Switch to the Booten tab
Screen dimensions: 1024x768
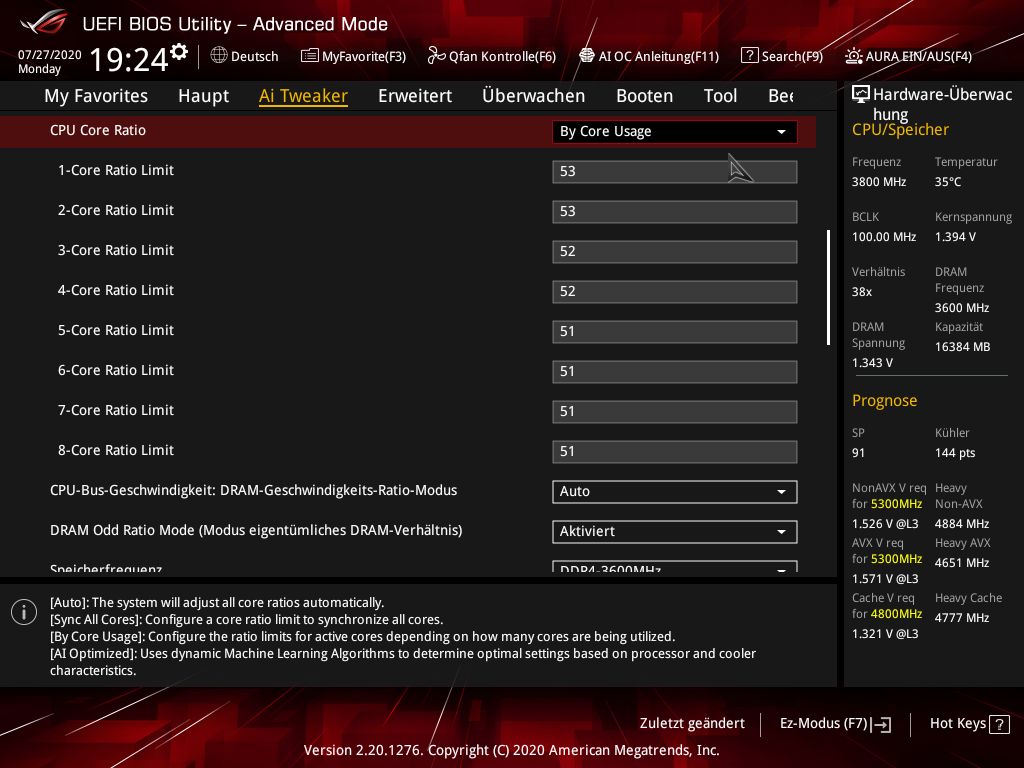pyautogui.click(x=645, y=96)
